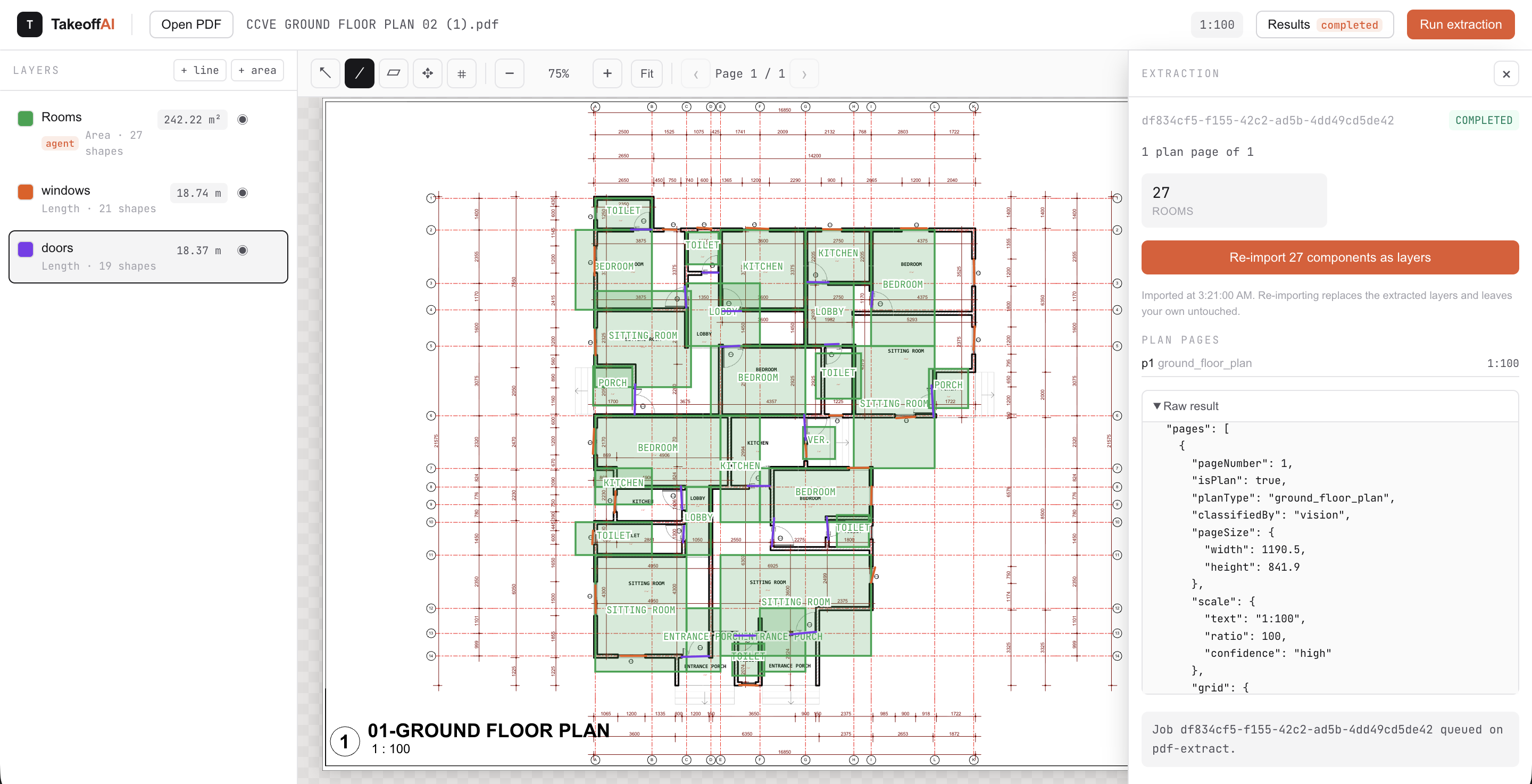
Task: Click the 27 ROOMS summary card
Action: 1234,201
